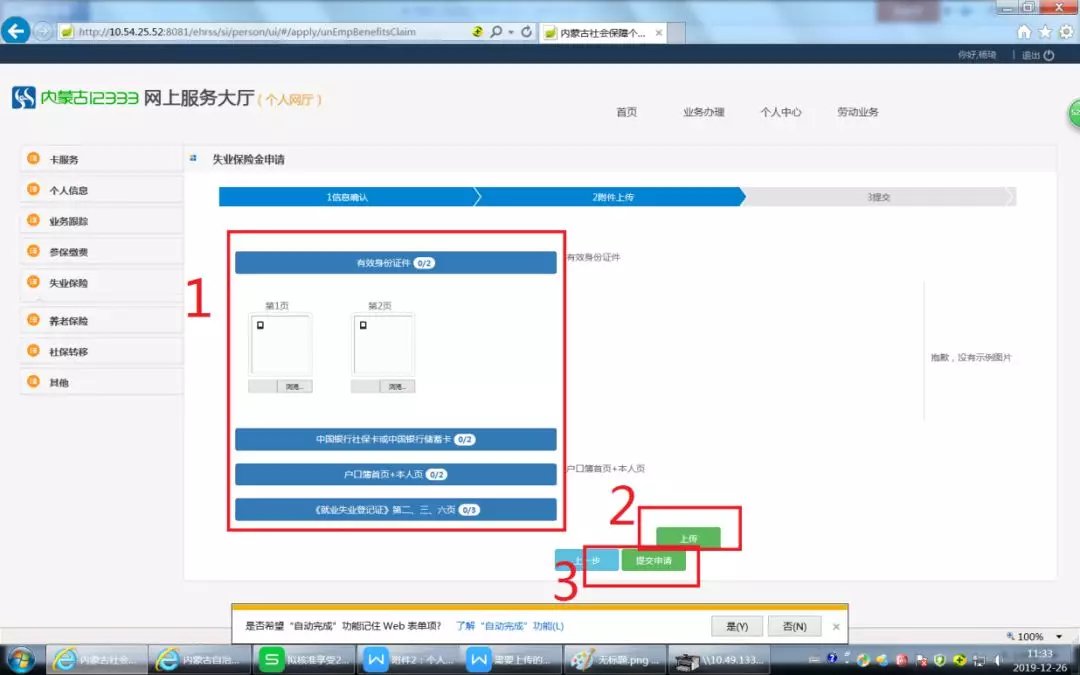Open the browser Home icon
Viewport: 1080px width, 675px height.
[x=1024, y=32]
